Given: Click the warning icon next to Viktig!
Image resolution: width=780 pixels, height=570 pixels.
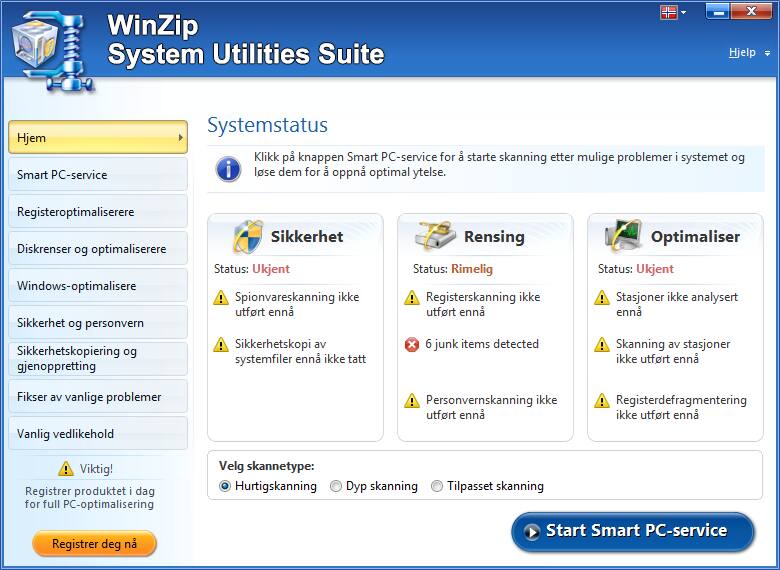Looking at the screenshot, I should coord(66,469).
